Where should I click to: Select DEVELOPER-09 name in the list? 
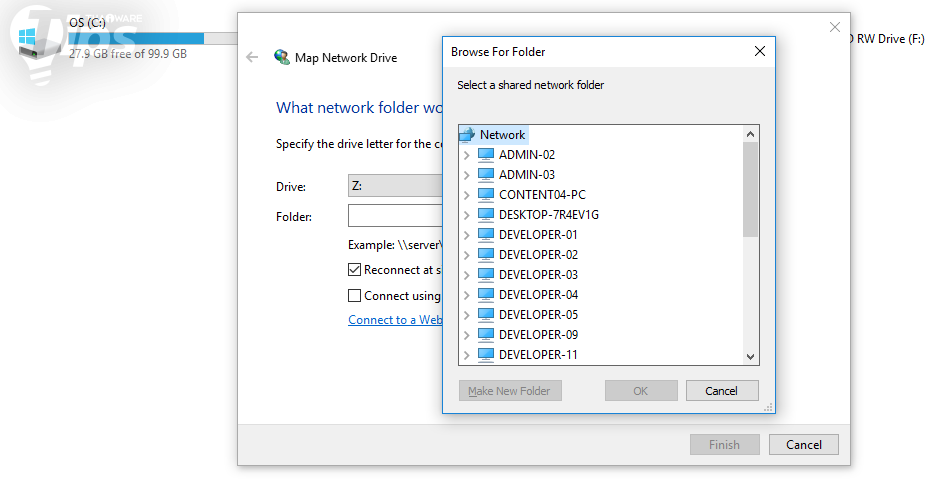pos(538,334)
